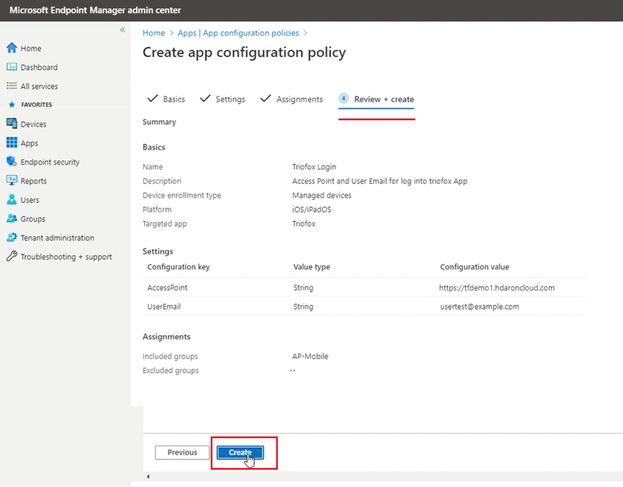Click the Previous button
Viewport: 623px width, 487px height.
182,452
